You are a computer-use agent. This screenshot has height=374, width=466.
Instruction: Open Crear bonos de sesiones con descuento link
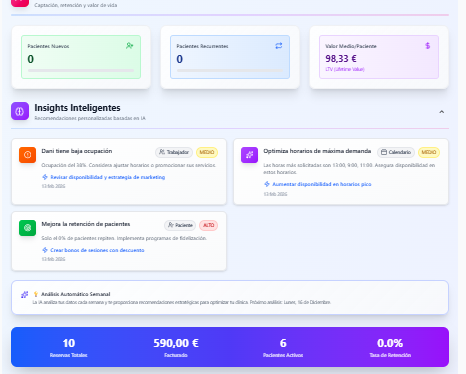click(x=97, y=250)
